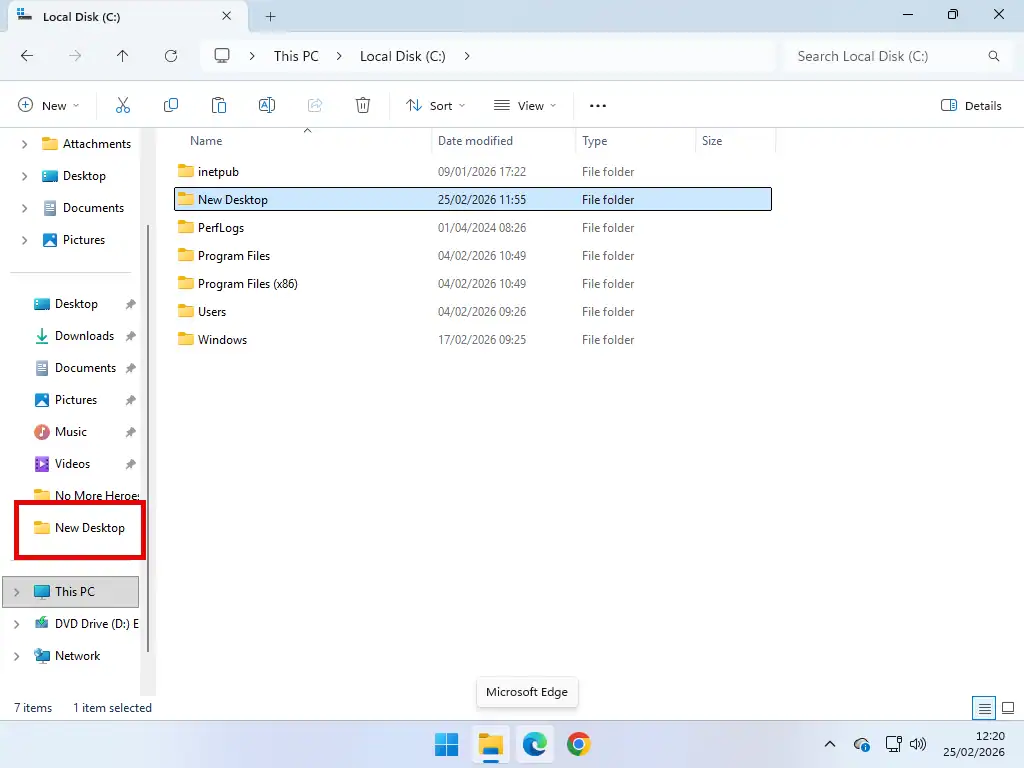This screenshot has height=768, width=1024.
Task: Copy the selected folder using toolbar
Action: tap(171, 105)
